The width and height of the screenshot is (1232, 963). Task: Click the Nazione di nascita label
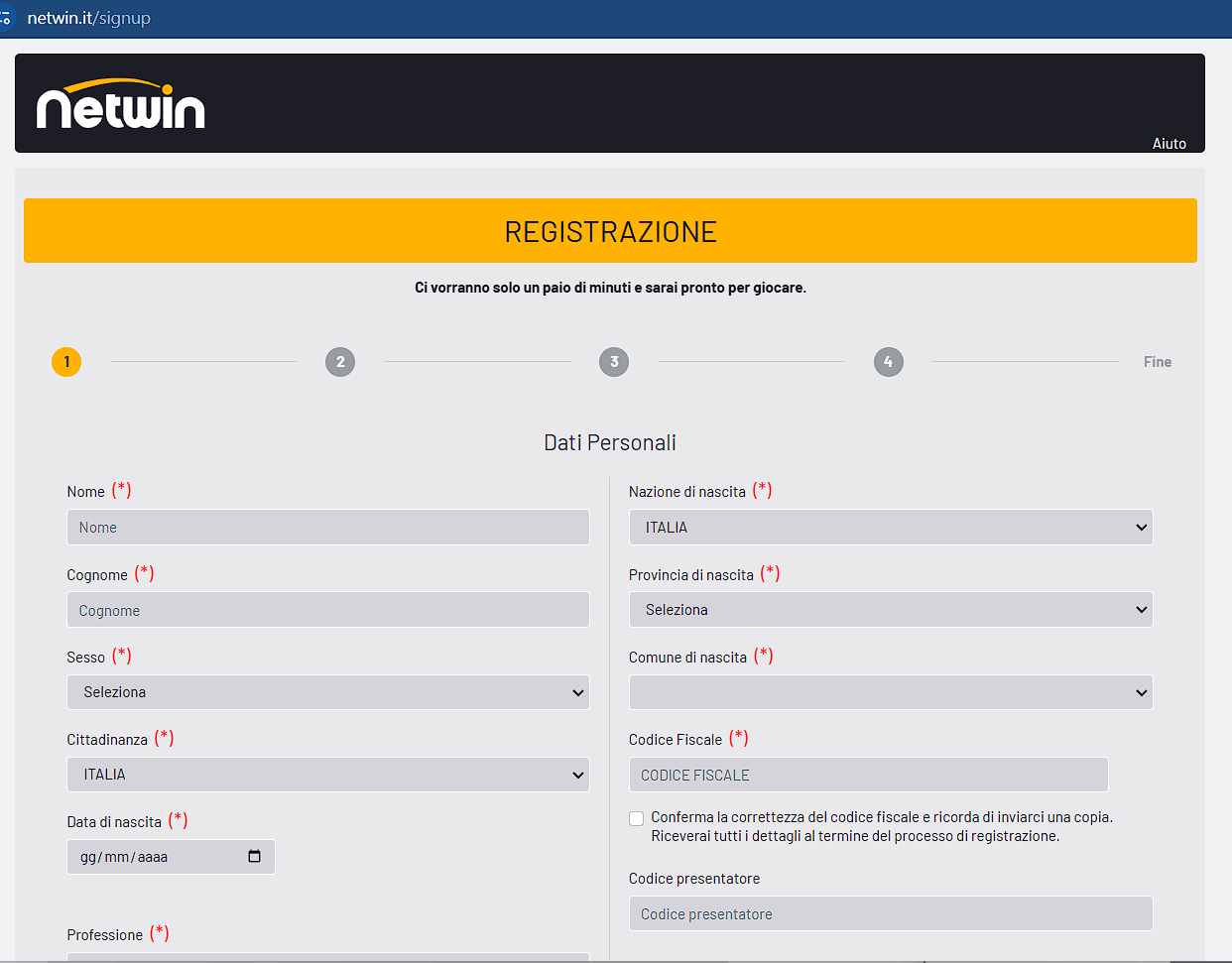click(687, 492)
